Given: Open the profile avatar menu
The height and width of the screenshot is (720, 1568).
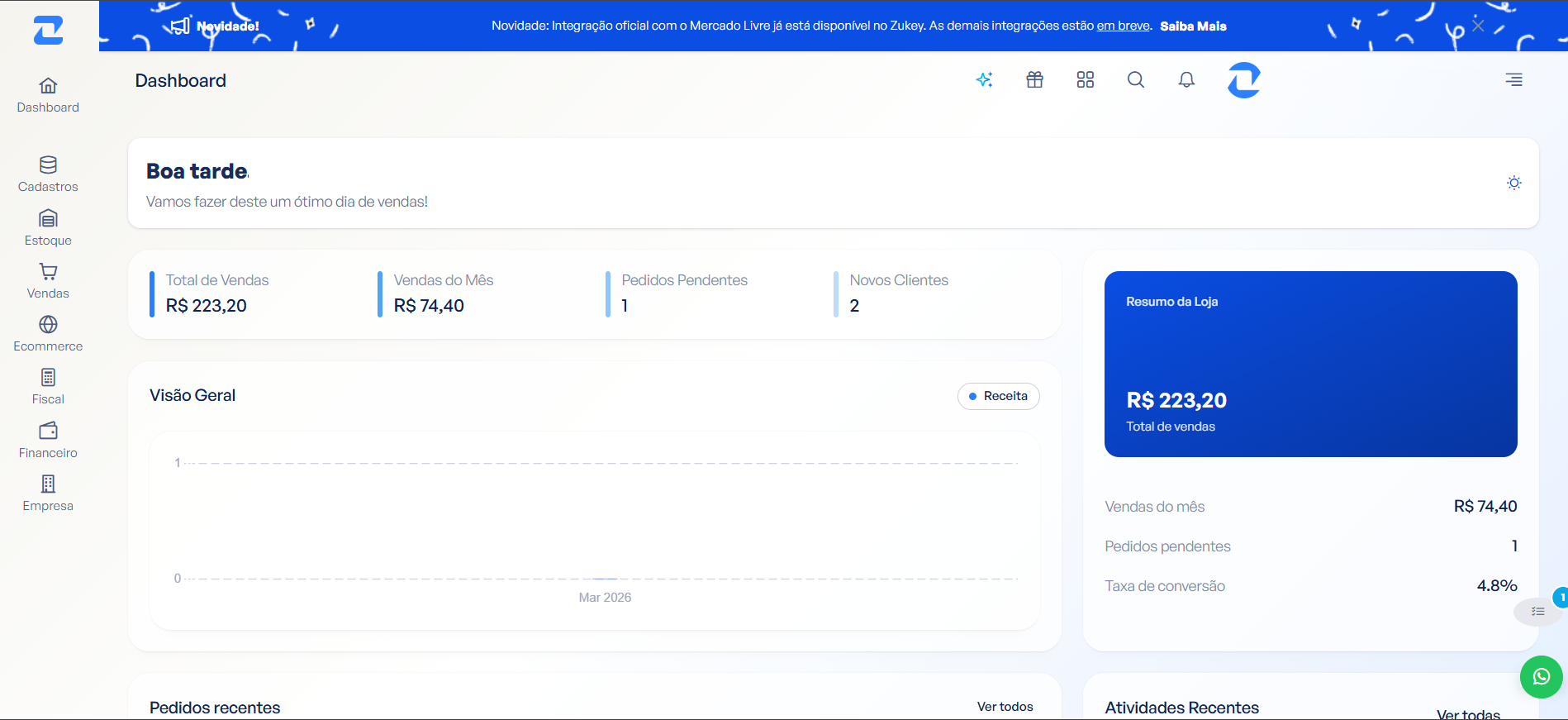Looking at the screenshot, I should [x=1243, y=80].
